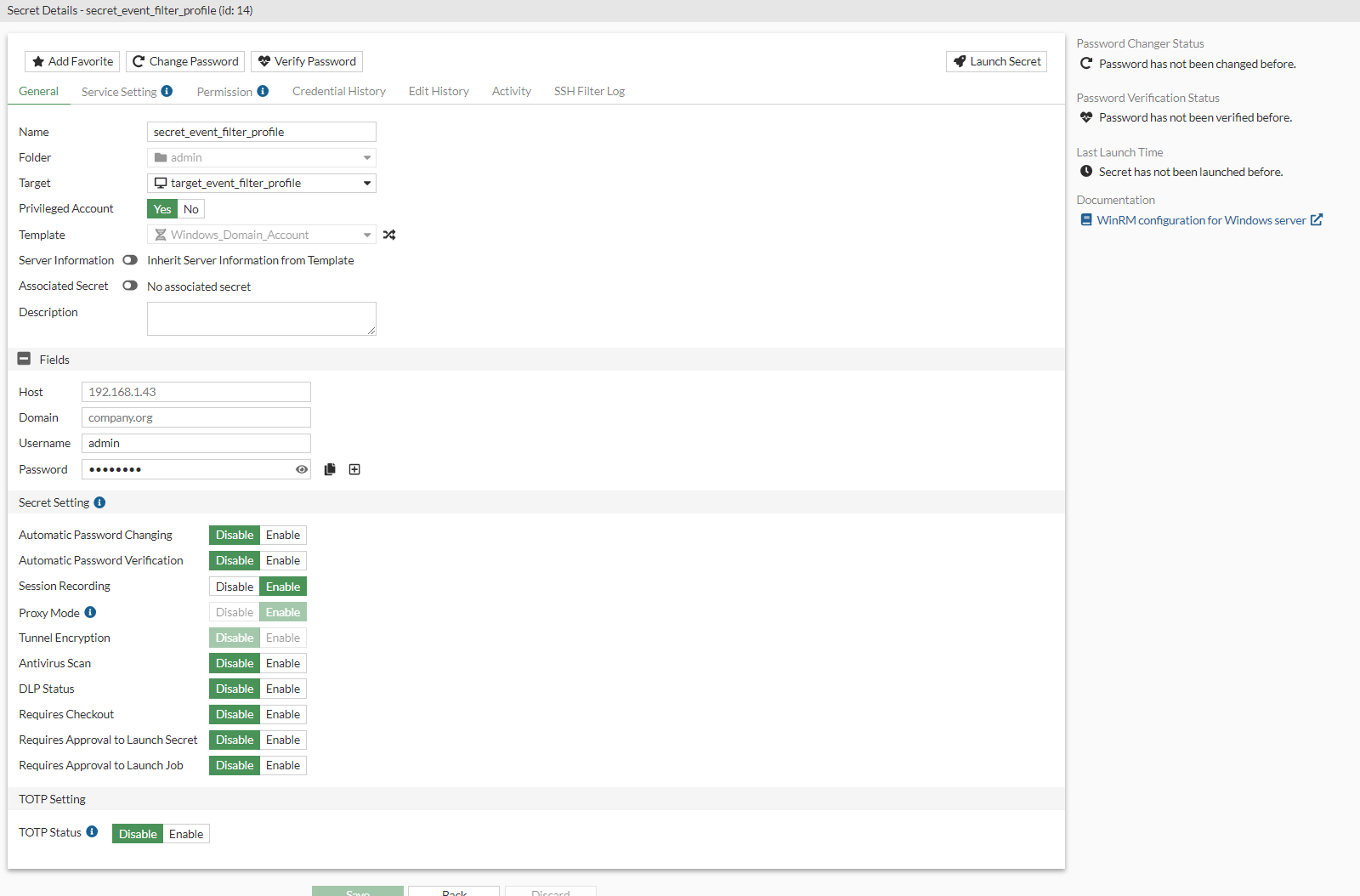Viewport: 1360px width, 896px height.
Task: Click the Add Favorite star icon
Action: tap(38, 61)
